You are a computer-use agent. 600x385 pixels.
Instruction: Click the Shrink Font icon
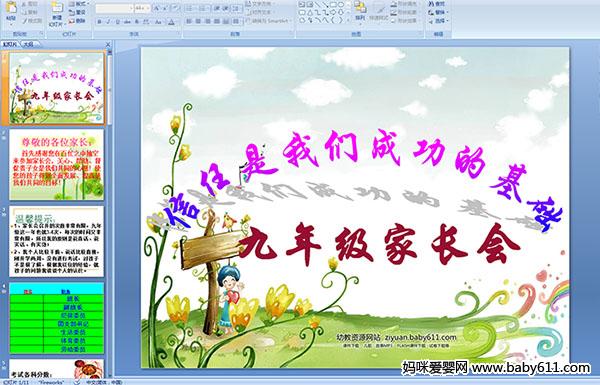(165, 8)
